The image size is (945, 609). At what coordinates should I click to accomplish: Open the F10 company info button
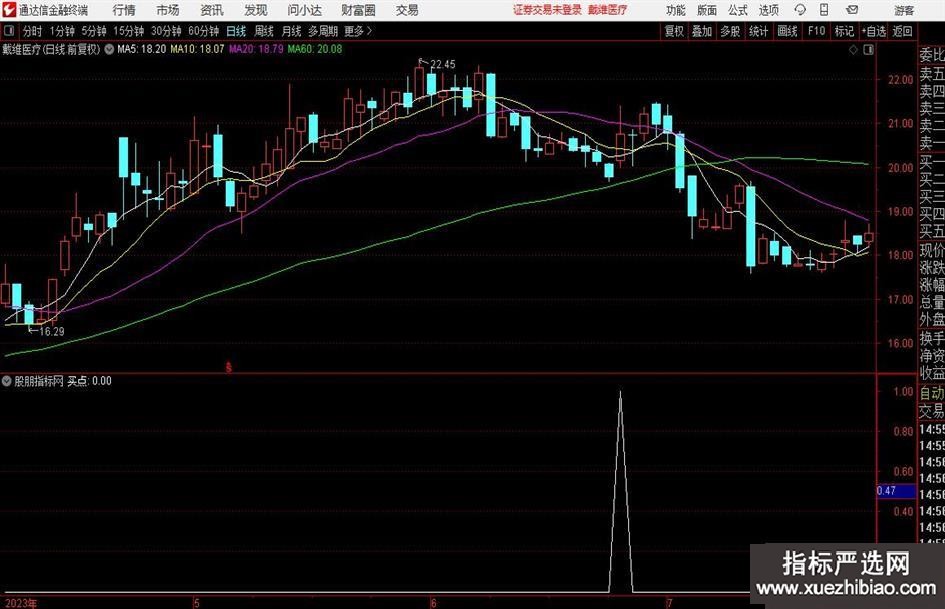[817, 31]
